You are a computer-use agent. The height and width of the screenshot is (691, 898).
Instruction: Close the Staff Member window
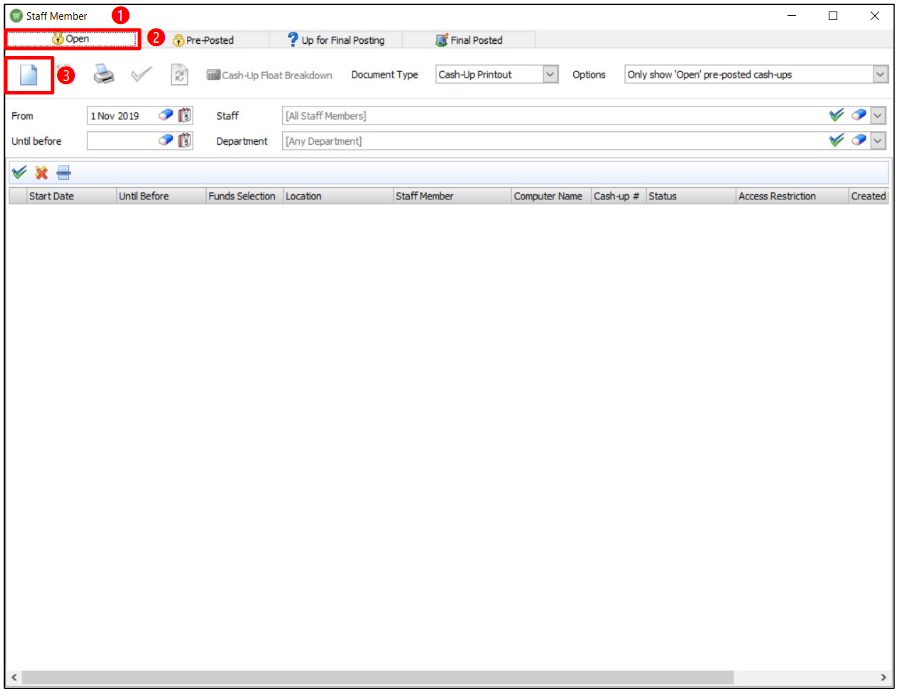[875, 15]
